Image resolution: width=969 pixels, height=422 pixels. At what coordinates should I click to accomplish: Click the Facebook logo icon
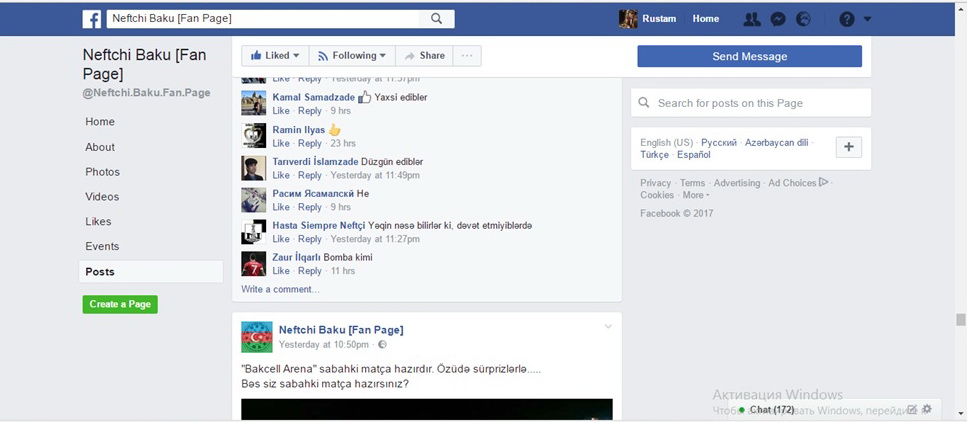point(91,19)
